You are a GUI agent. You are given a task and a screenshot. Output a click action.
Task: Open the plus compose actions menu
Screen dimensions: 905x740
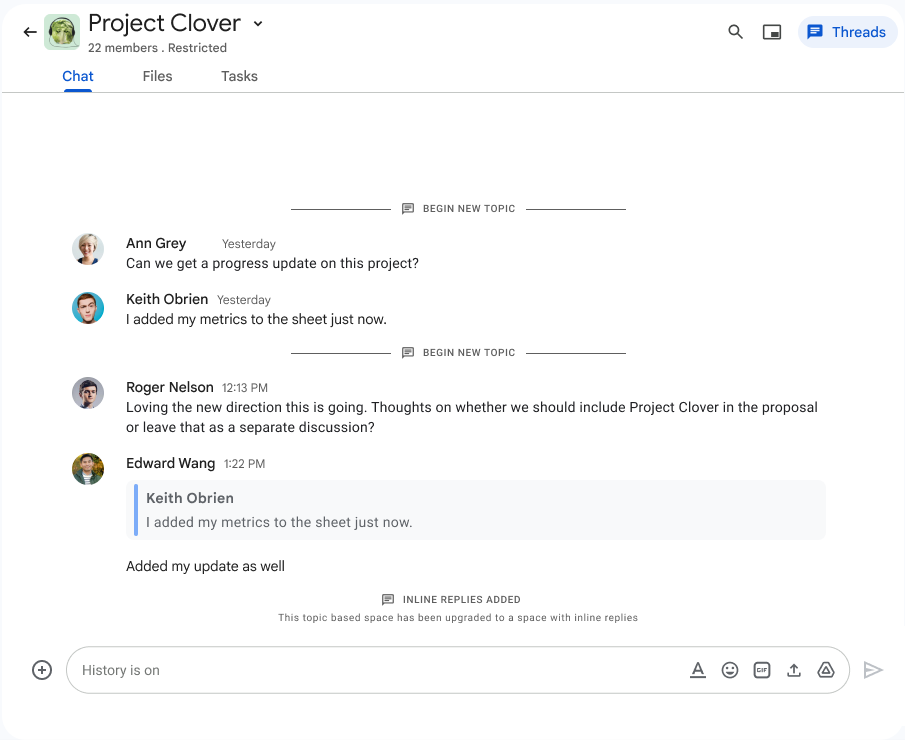(41, 670)
